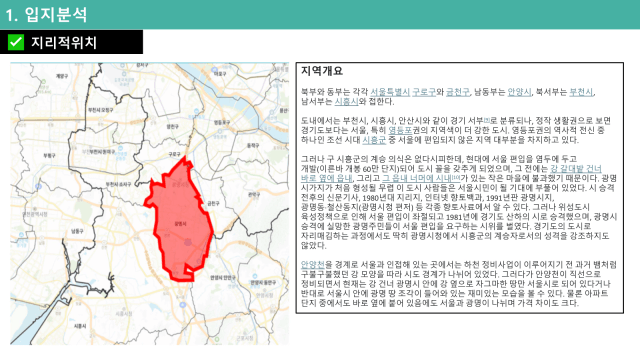Open the 금천구 link in the overview text

pos(457,92)
